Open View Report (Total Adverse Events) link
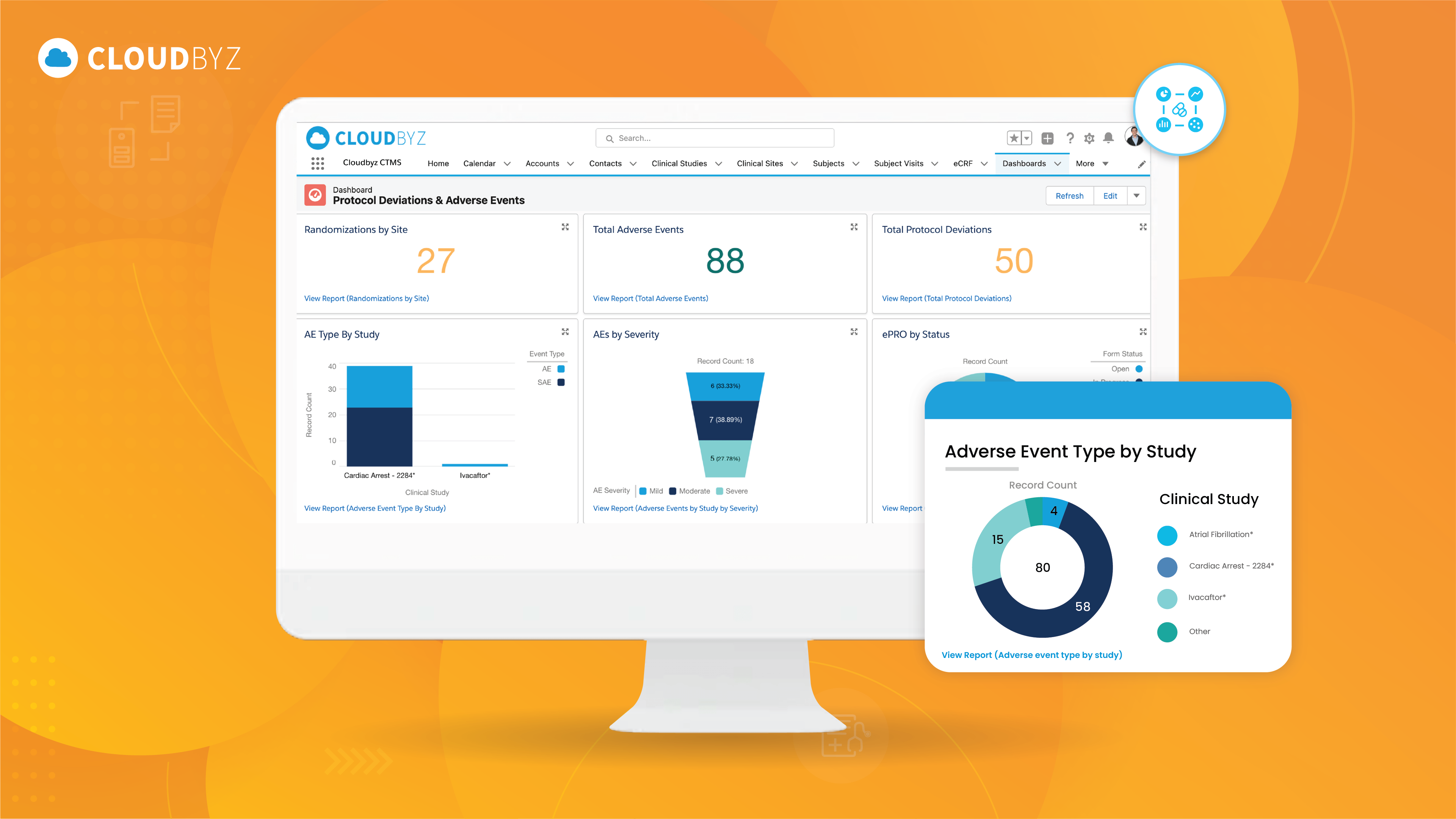 click(x=650, y=298)
